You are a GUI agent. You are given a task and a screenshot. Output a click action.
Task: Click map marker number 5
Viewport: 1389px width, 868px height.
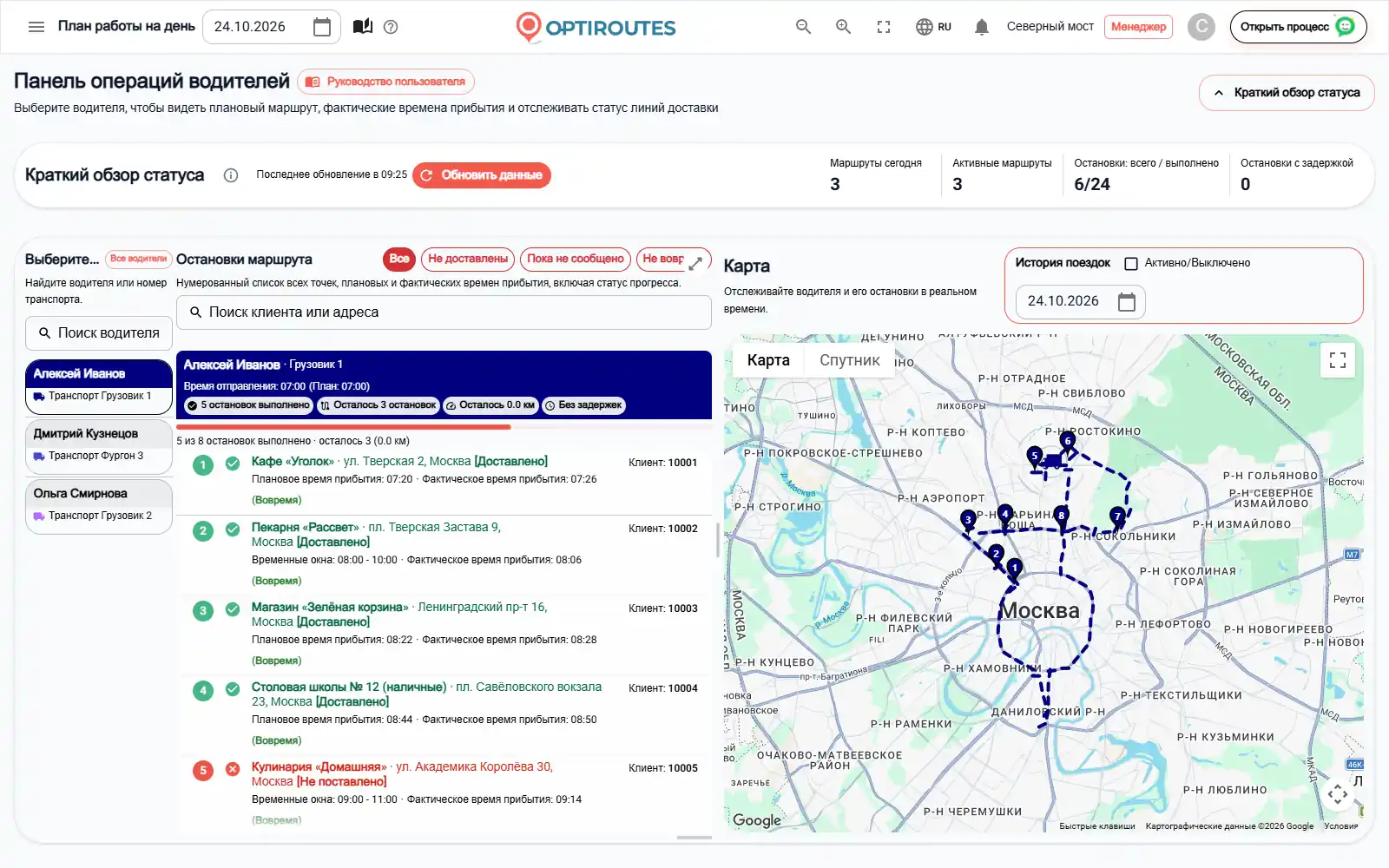pyautogui.click(x=1034, y=457)
